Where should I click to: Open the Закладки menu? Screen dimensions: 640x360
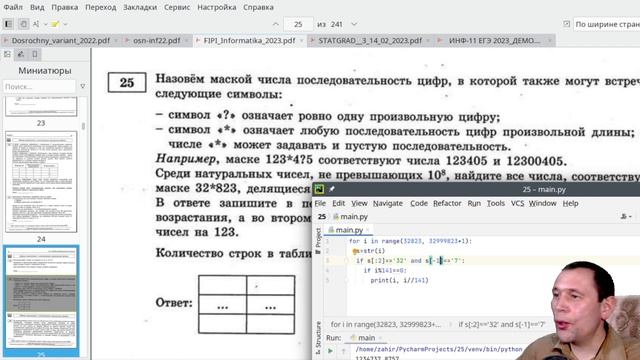140,7
